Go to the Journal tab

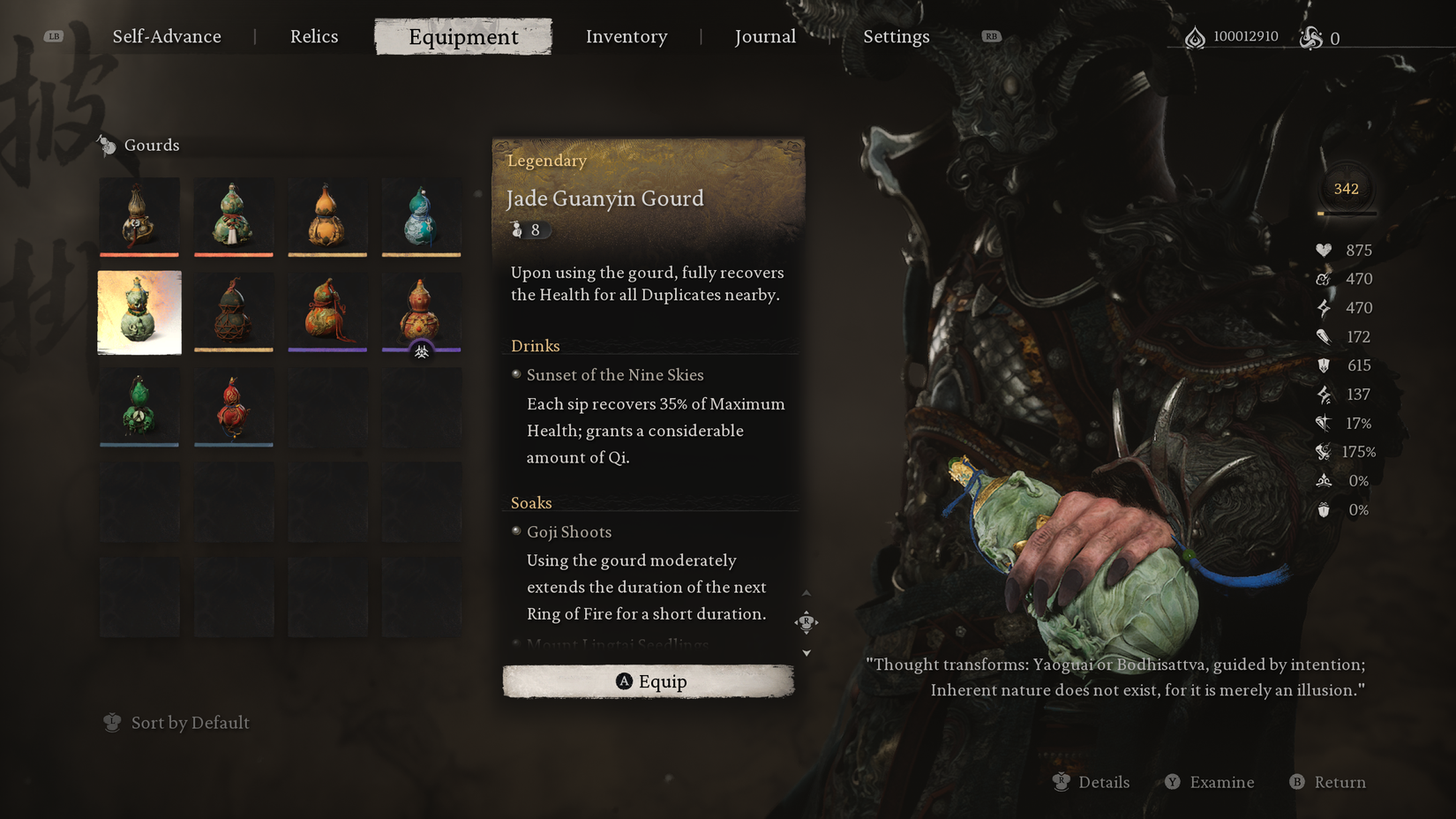[765, 36]
